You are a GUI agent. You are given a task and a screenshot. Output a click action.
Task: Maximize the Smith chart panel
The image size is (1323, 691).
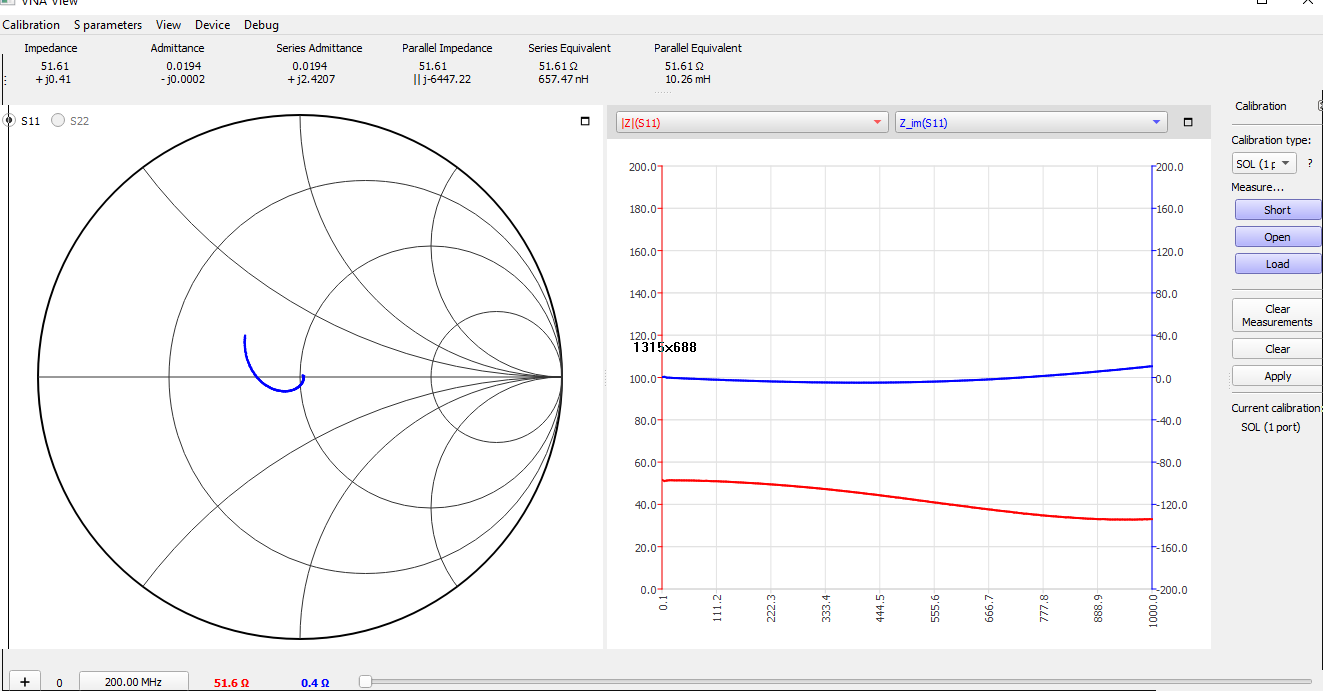pos(585,122)
